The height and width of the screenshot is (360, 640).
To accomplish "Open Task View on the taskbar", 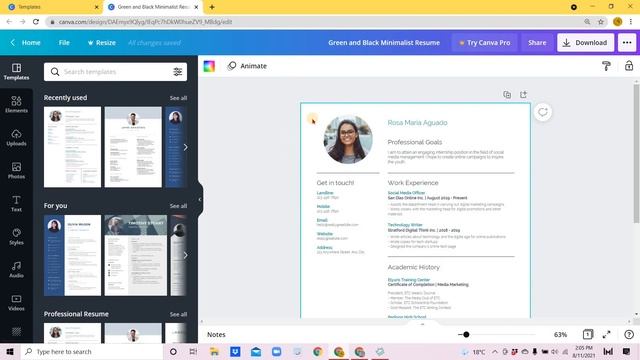I will tap(193, 351).
